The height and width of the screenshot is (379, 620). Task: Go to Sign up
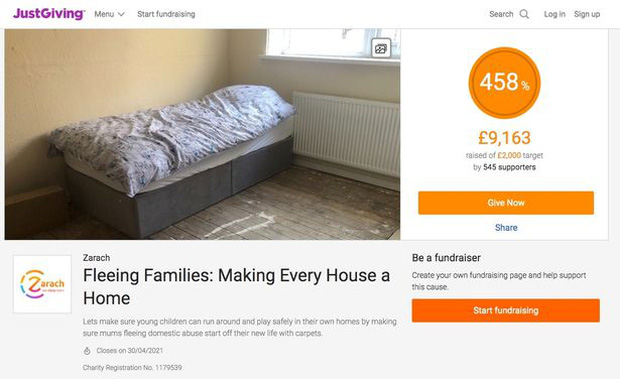[587, 14]
